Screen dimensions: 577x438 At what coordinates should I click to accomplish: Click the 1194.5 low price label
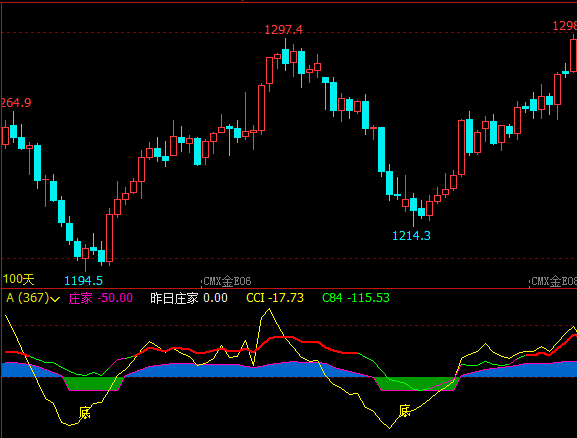tap(84, 281)
